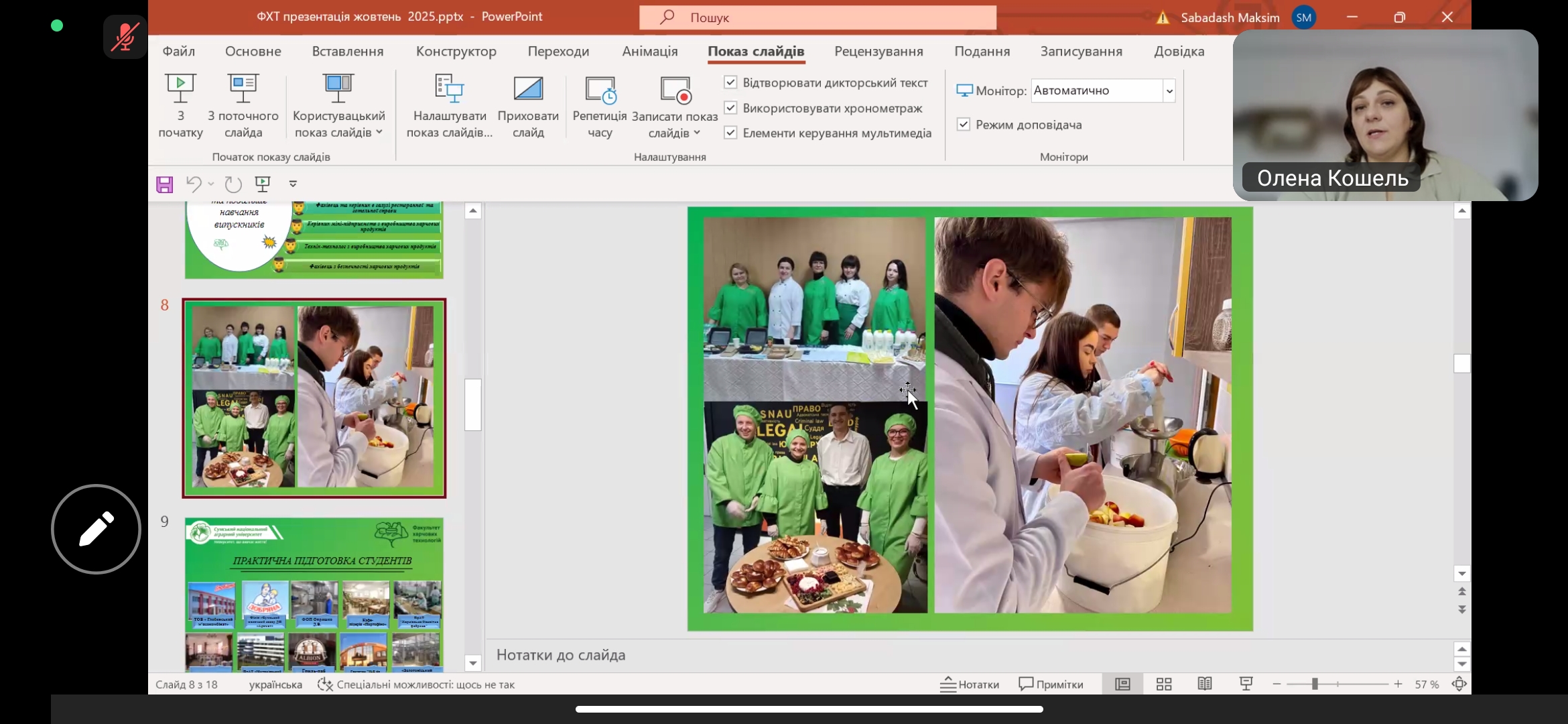The height and width of the screenshot is (724, 1568).
Task: Open the Monitor dropdown list
Action: 1169,90
